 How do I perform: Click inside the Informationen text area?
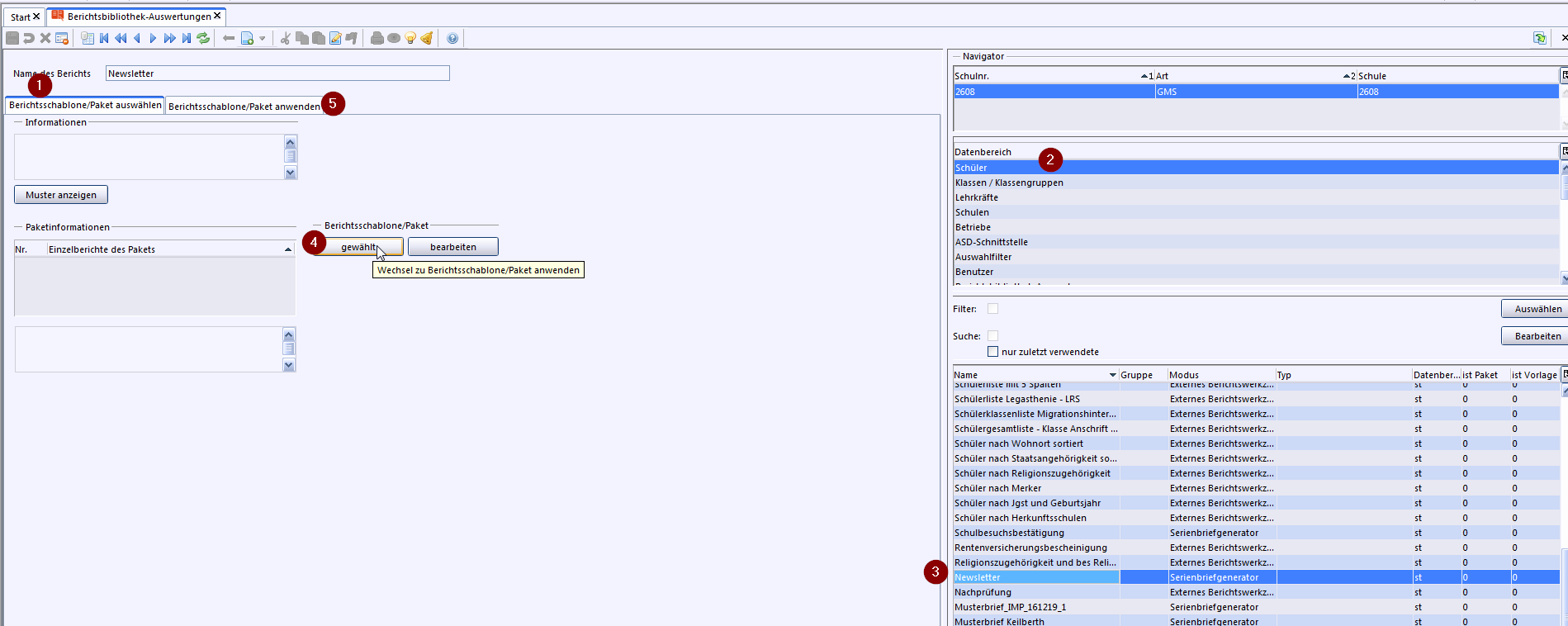[x=149, y=157]
